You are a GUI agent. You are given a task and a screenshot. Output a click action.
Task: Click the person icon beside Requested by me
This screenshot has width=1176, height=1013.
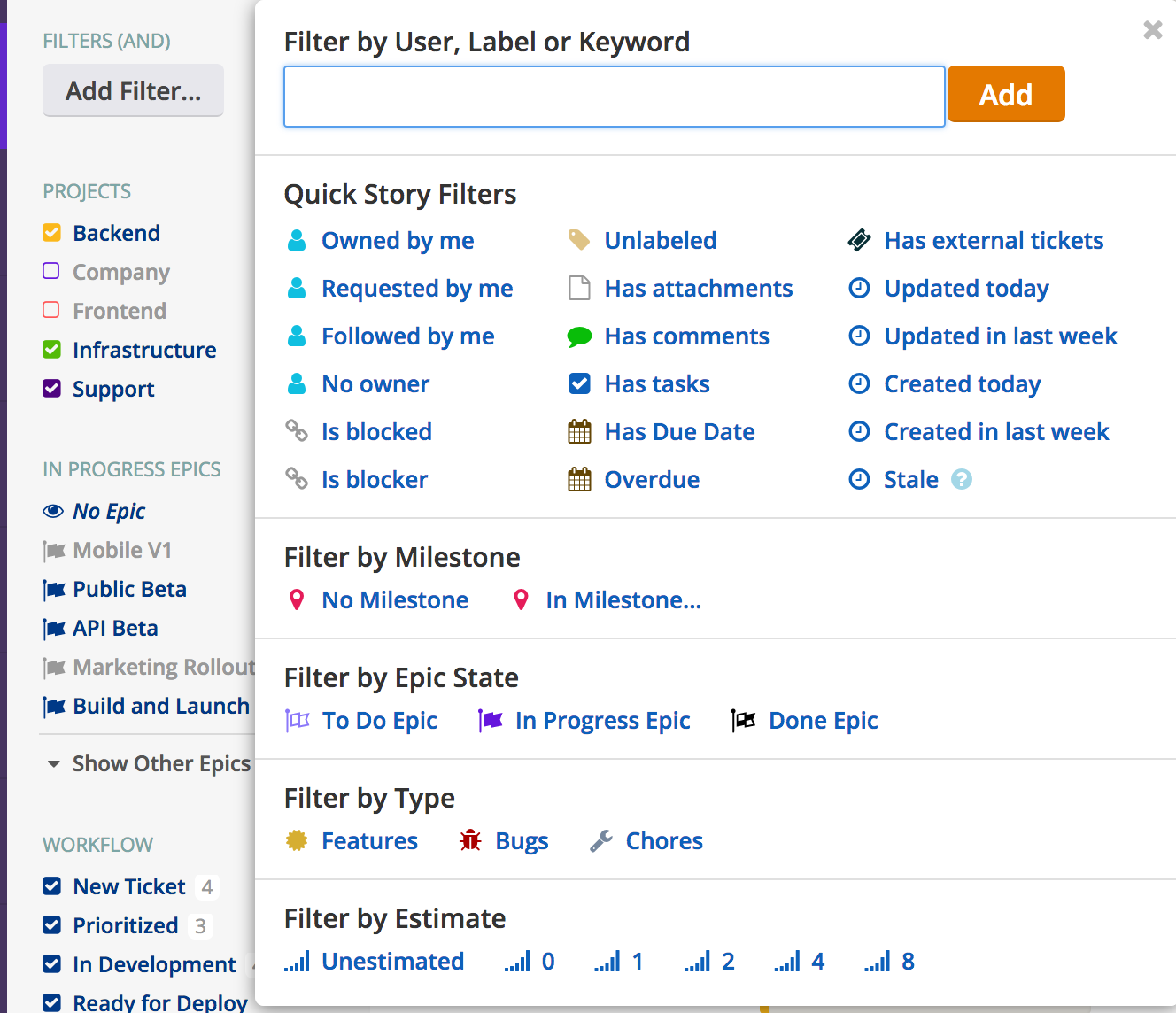pyautogui.click(x=297, y=288)
